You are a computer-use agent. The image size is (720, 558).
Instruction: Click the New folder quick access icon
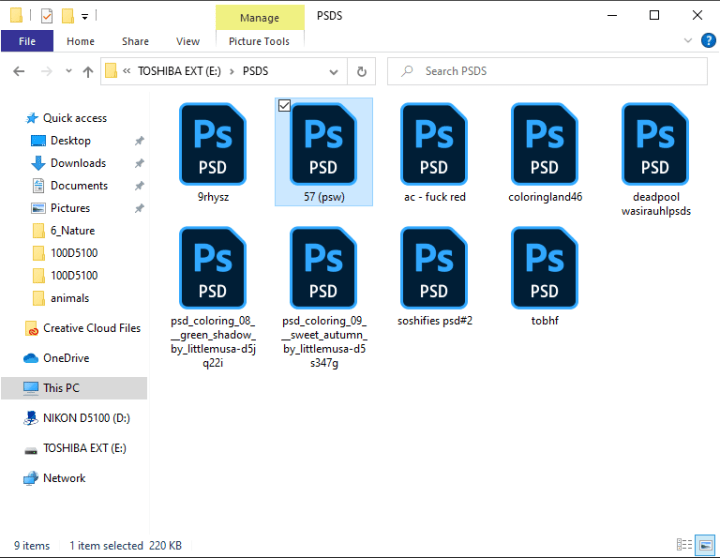tap(68, 16)
